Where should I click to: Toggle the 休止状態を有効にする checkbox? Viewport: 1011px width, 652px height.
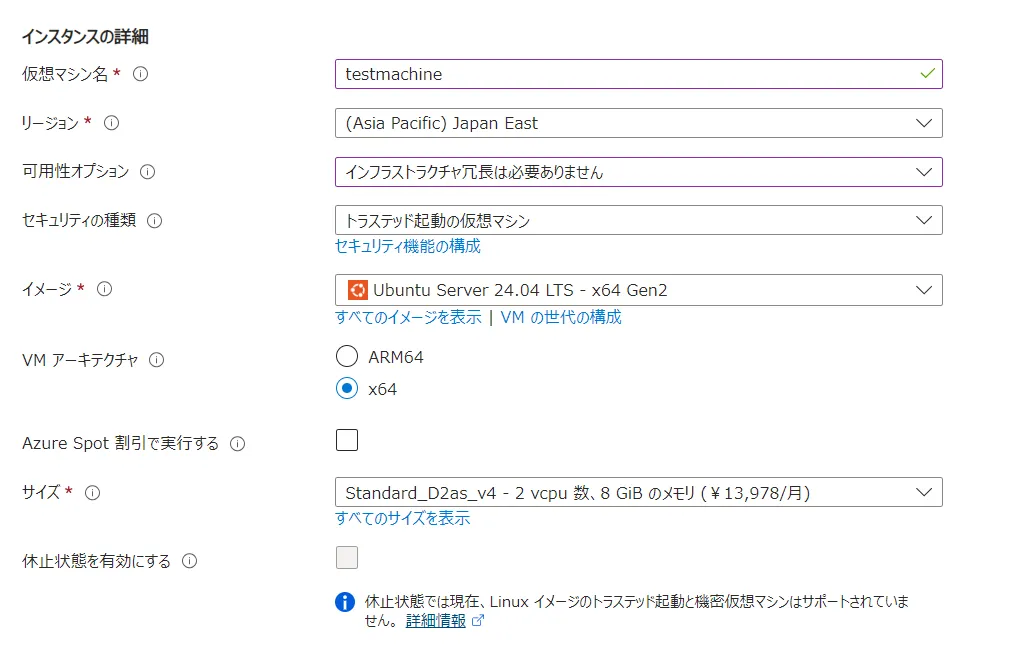coord(347,558)
